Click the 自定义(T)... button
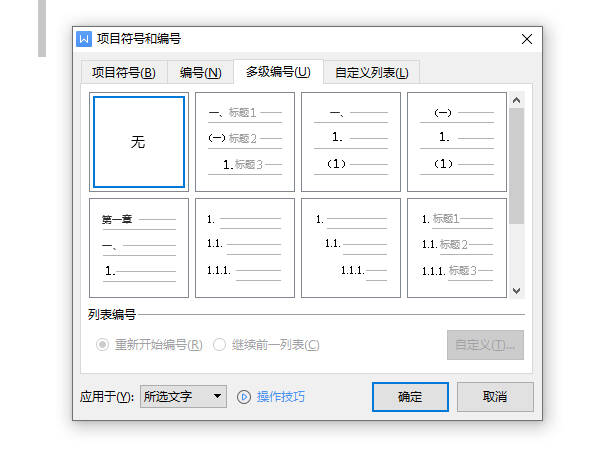 [485, 345]
